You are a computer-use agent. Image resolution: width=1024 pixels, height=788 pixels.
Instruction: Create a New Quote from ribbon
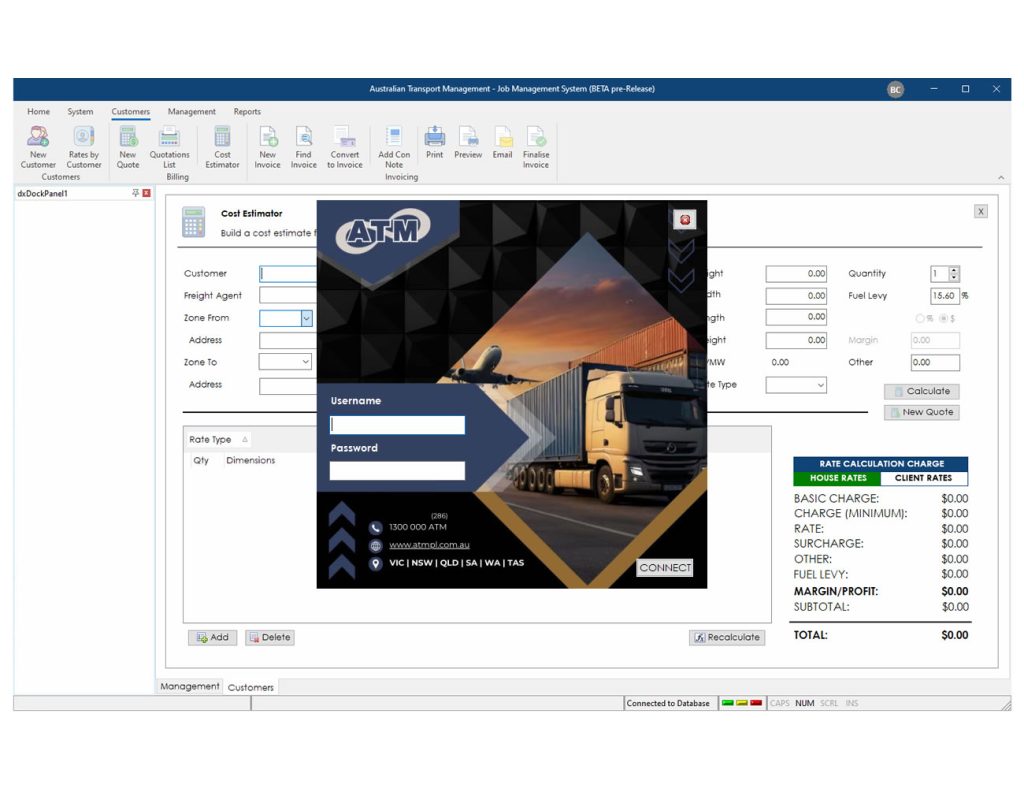coord(128,138)
